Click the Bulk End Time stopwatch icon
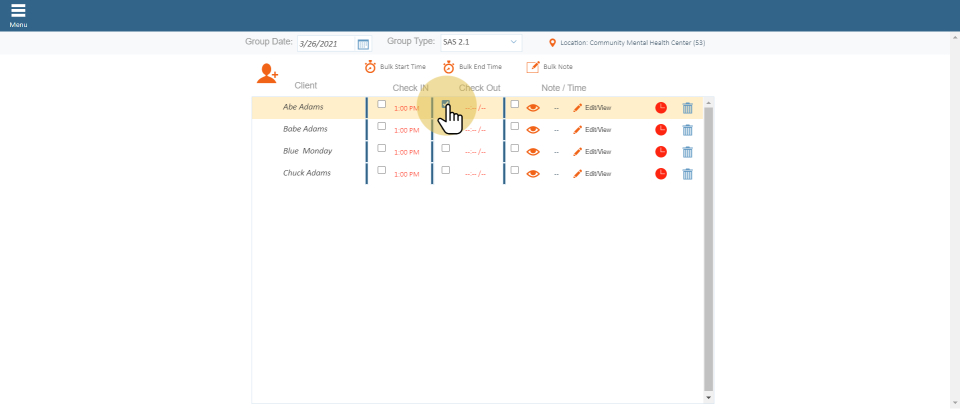This screenshot has width=960, height=410. tap(449, 67)
